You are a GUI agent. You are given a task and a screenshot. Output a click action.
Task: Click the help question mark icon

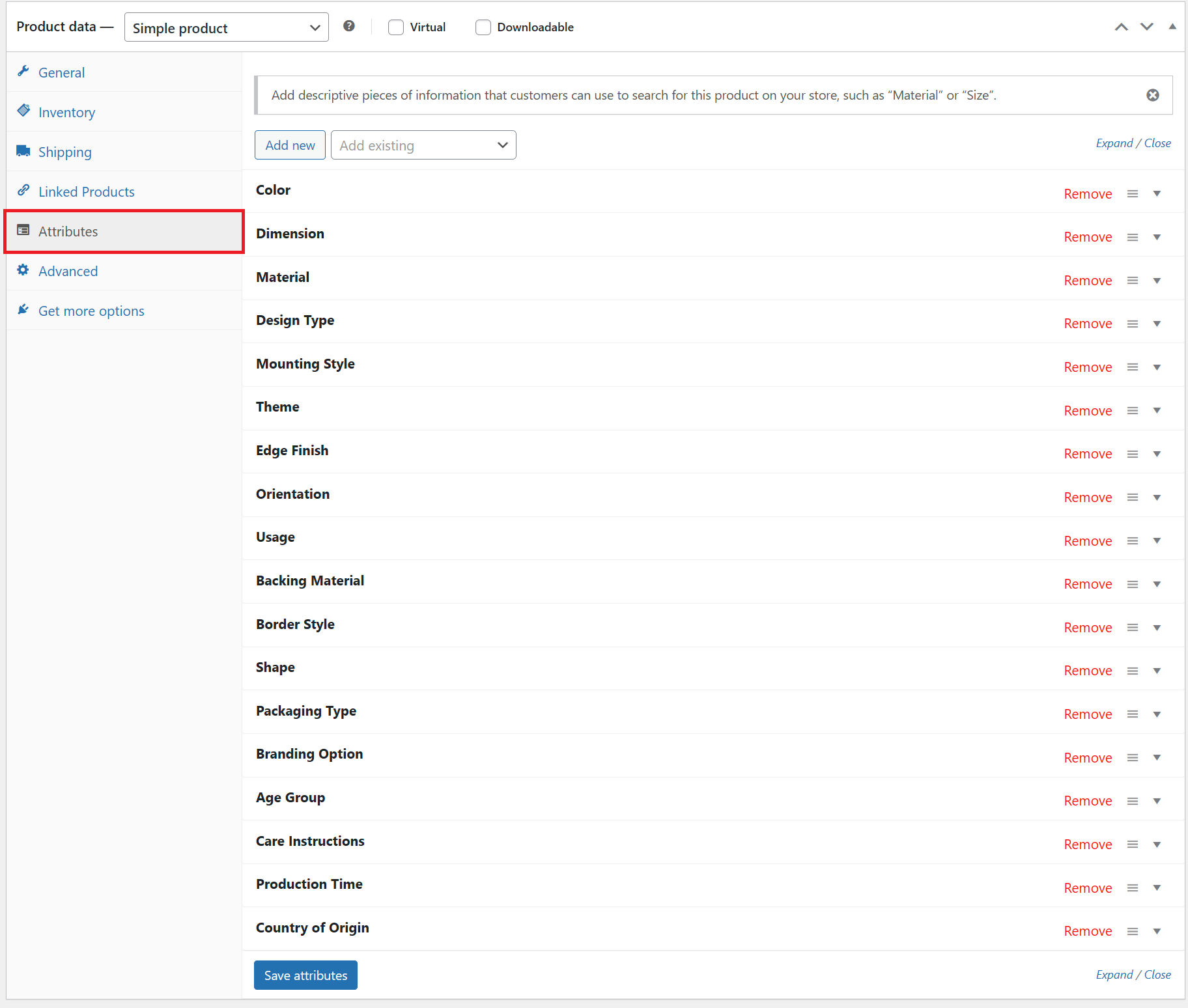349,26
